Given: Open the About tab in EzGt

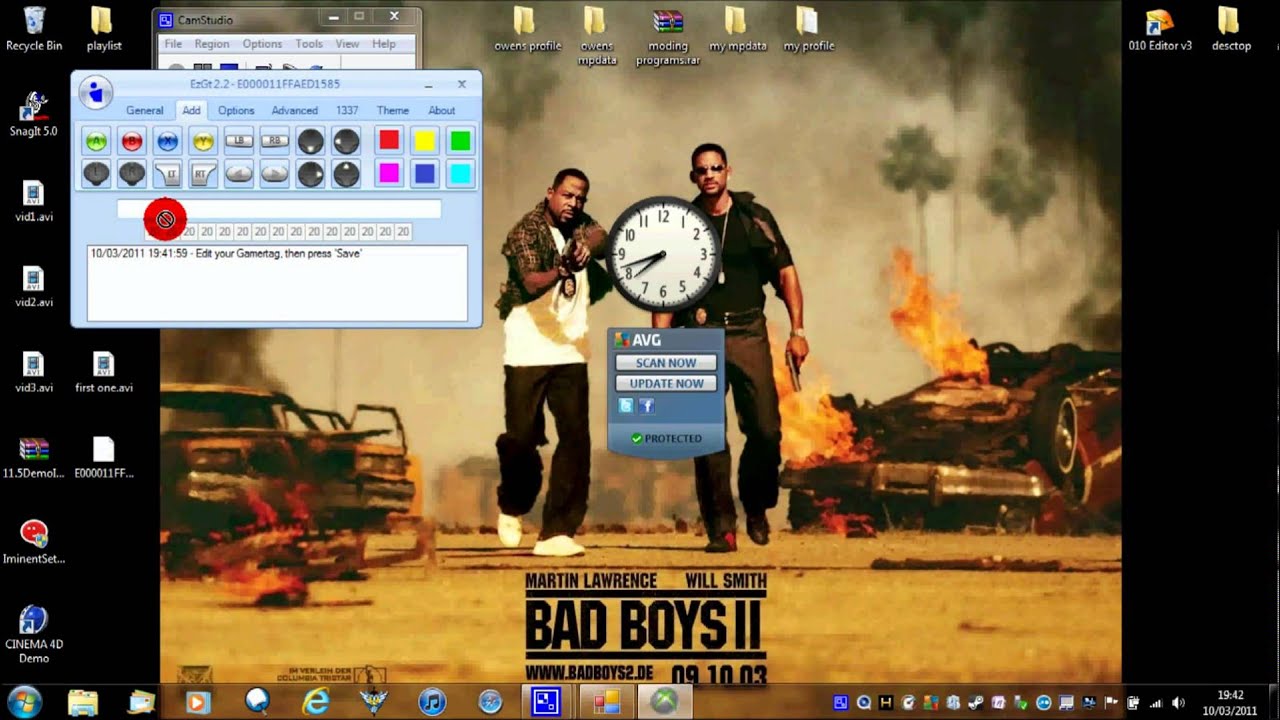Looking at the screenshot, I should point(441,110).
